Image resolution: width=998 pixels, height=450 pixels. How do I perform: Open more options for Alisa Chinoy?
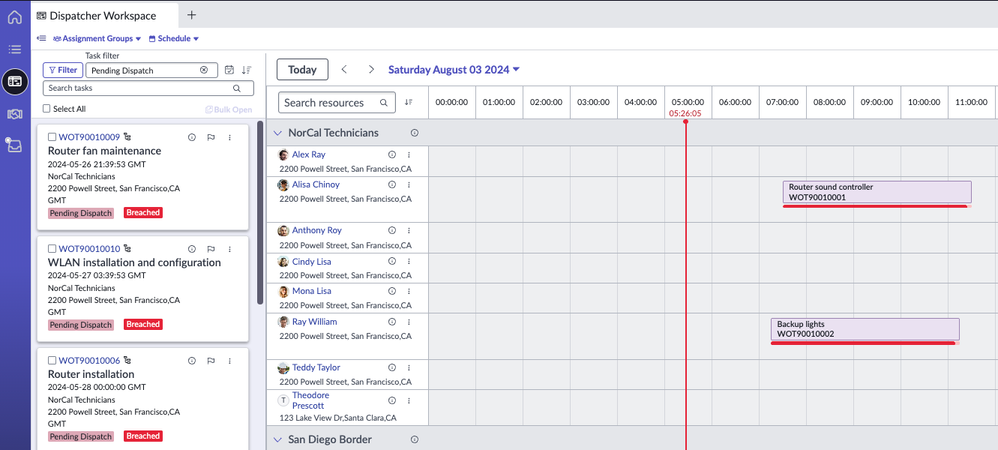tap(409, 185)
